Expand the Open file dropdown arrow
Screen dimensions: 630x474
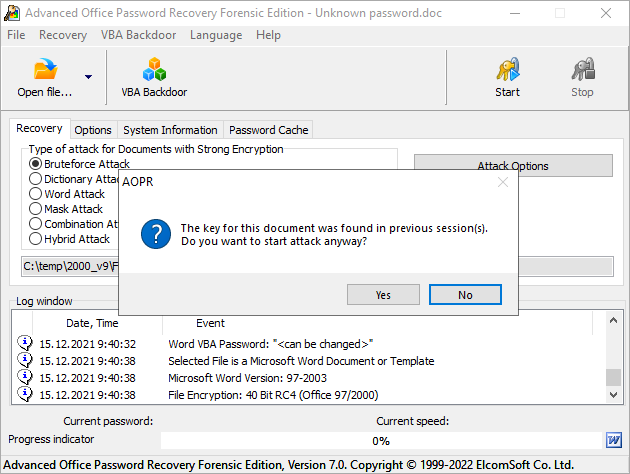pos(88,76)
